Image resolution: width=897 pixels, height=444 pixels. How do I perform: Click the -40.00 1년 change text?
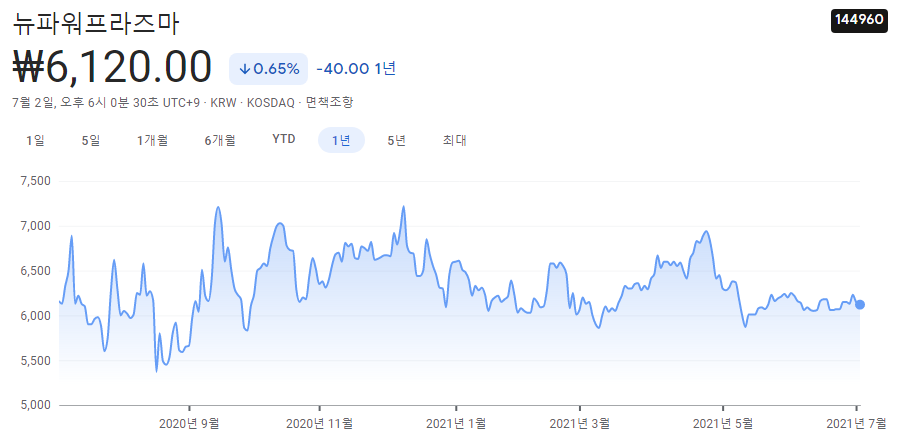(x=356, y=69)
